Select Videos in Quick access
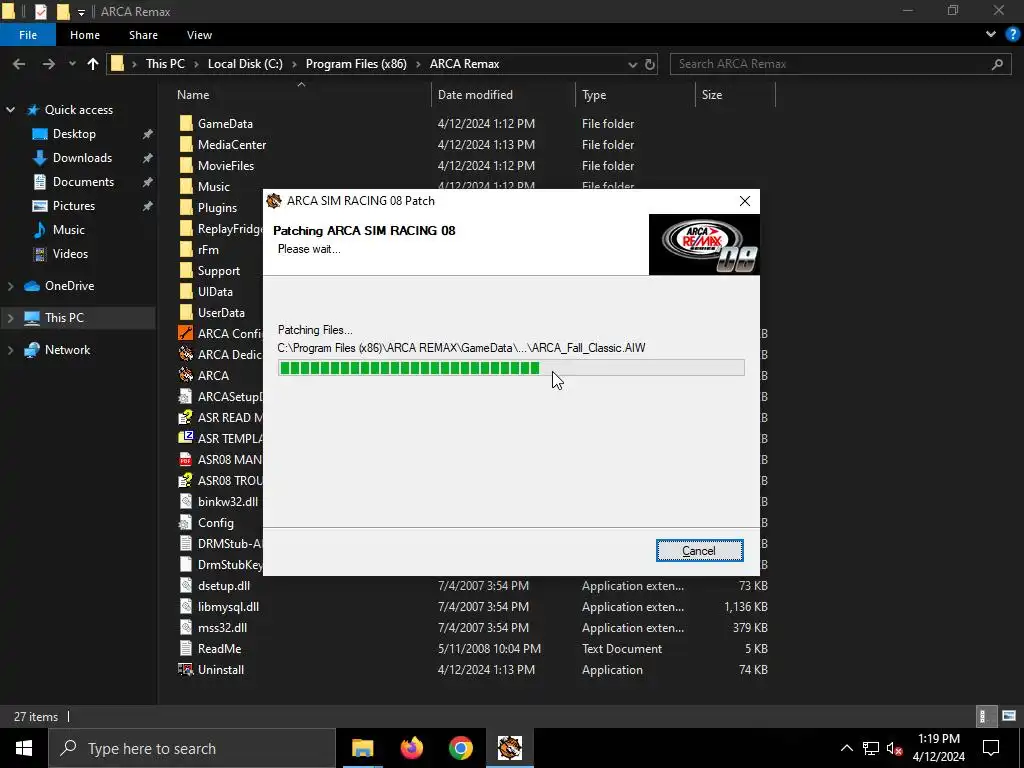This screenshot has width=1024, height=768. (x=70, y=254)
